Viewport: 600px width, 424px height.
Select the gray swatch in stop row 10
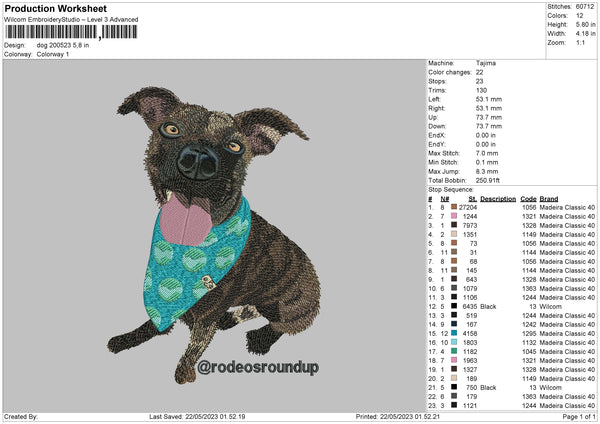pyautogui.click(x=454, y=288)
